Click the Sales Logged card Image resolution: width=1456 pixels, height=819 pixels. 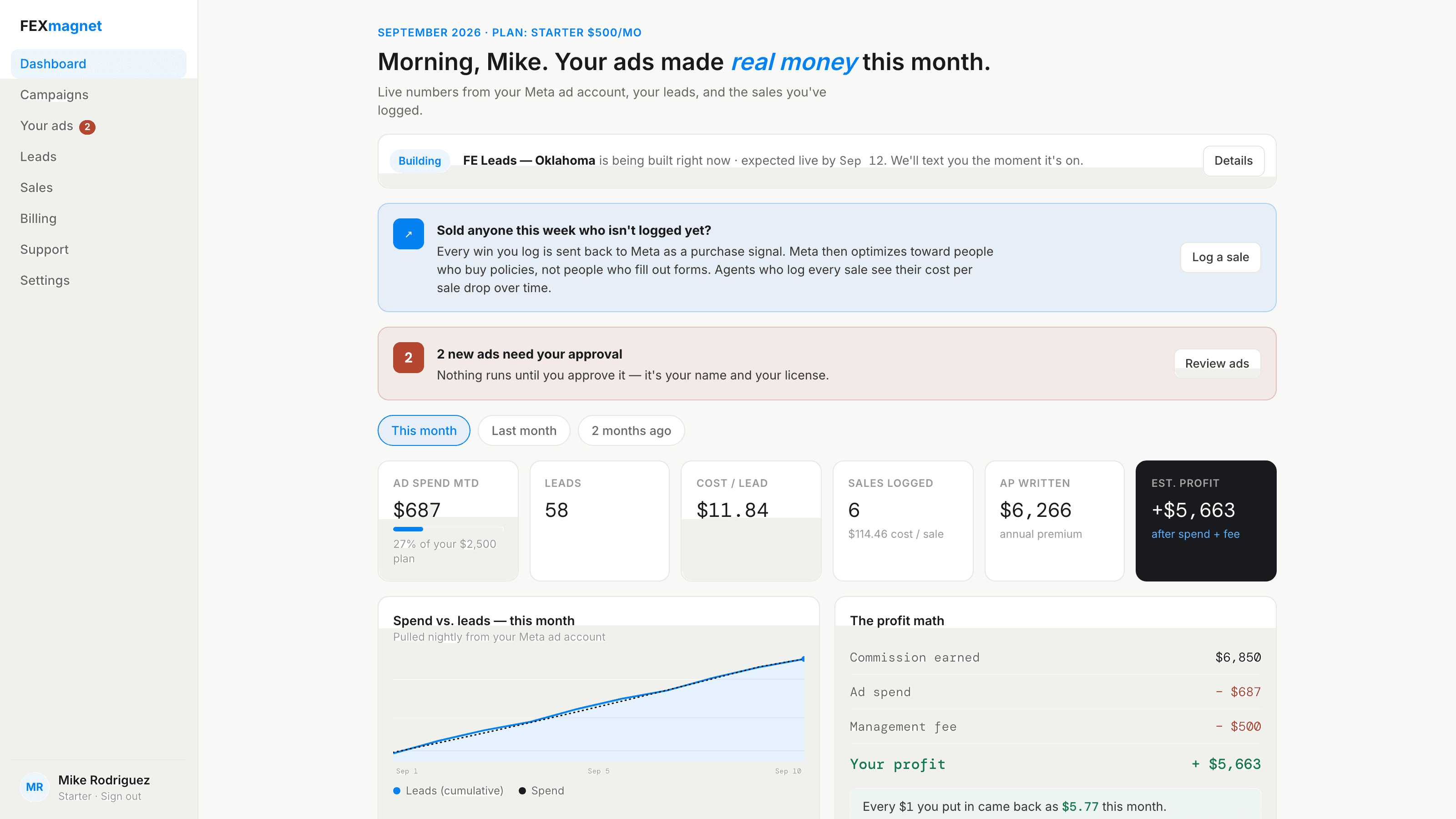tap(903, 521)
